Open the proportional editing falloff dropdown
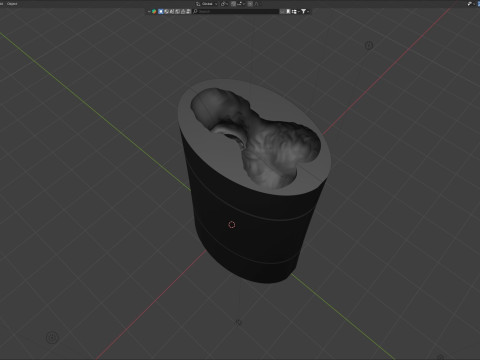480x360 pixels. click(258, 4)
